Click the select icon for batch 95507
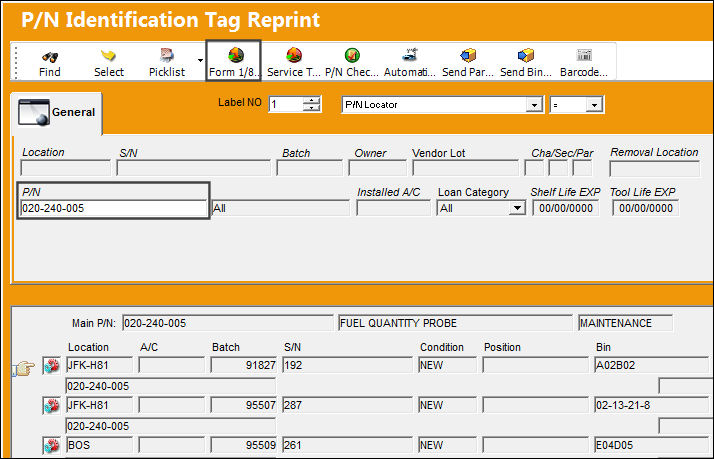714x459 pixels. point(51,405)
